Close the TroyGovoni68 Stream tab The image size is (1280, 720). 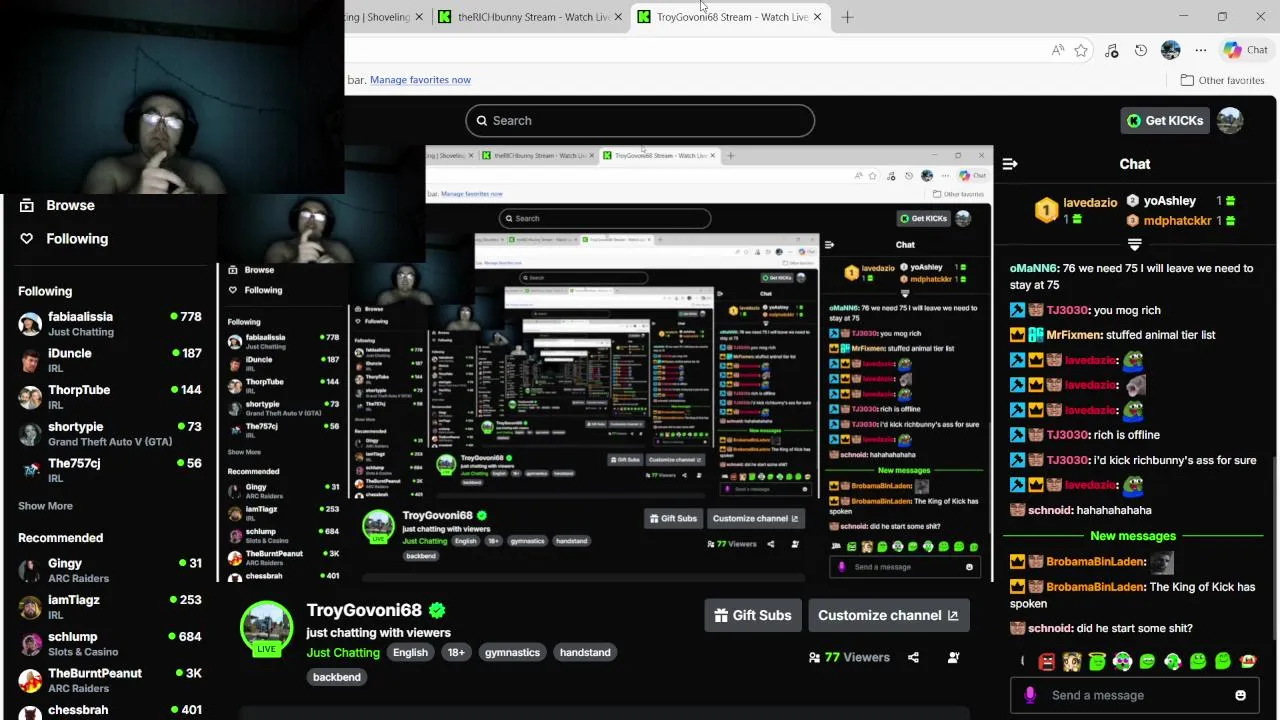[x=817, y=17]
